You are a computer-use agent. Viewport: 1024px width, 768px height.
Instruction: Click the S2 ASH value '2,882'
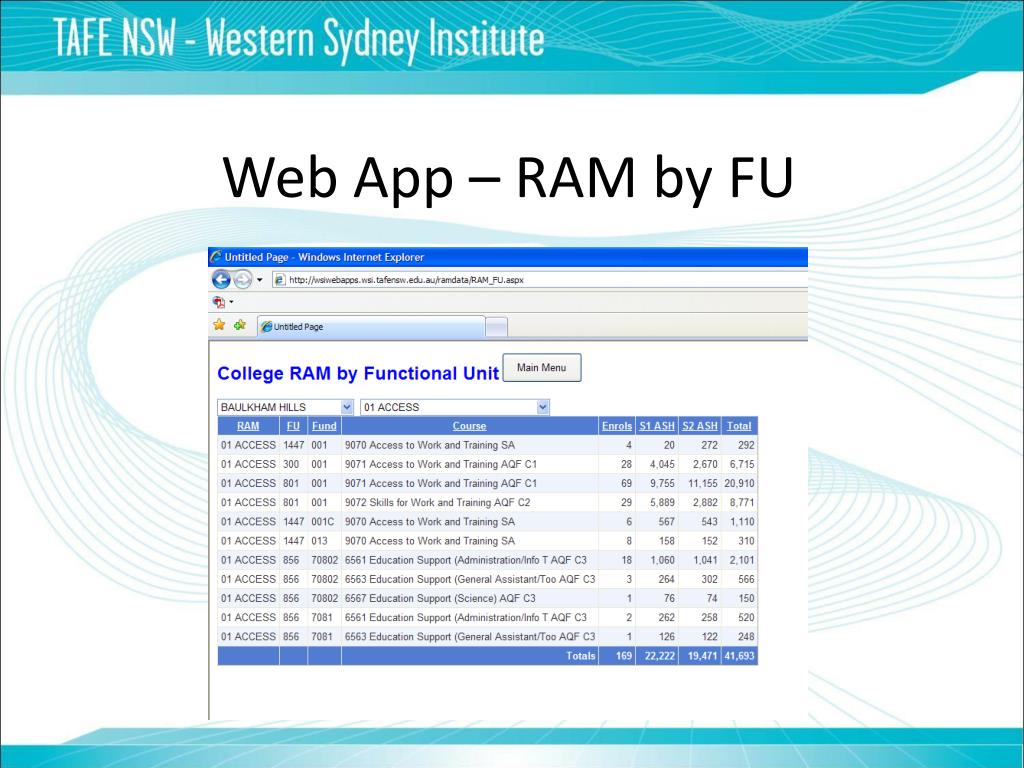pyautogui.click(x=705, y=503)
